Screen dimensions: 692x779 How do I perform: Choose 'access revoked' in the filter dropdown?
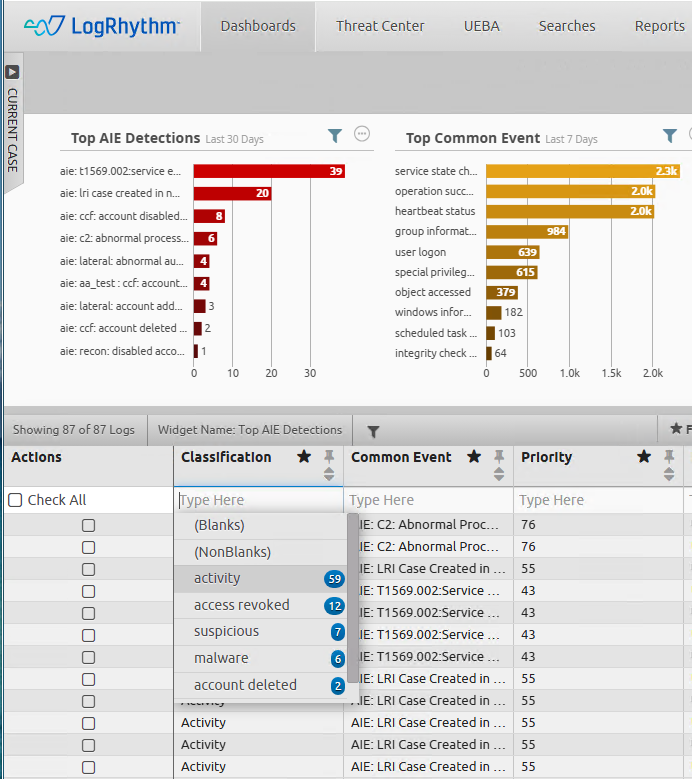click(241, 605)
